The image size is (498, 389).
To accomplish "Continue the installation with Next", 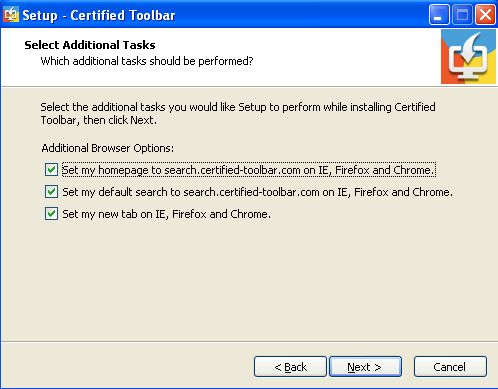I will tap(365, 367).
